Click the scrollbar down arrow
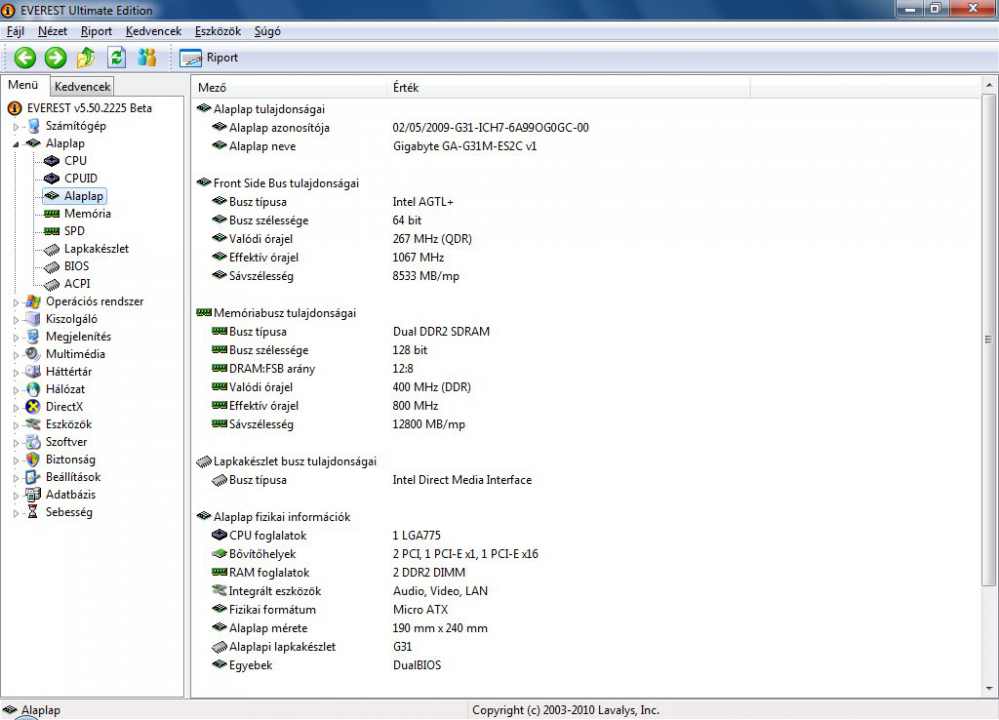This screenshot has width=999, height=720. point(988,689)
